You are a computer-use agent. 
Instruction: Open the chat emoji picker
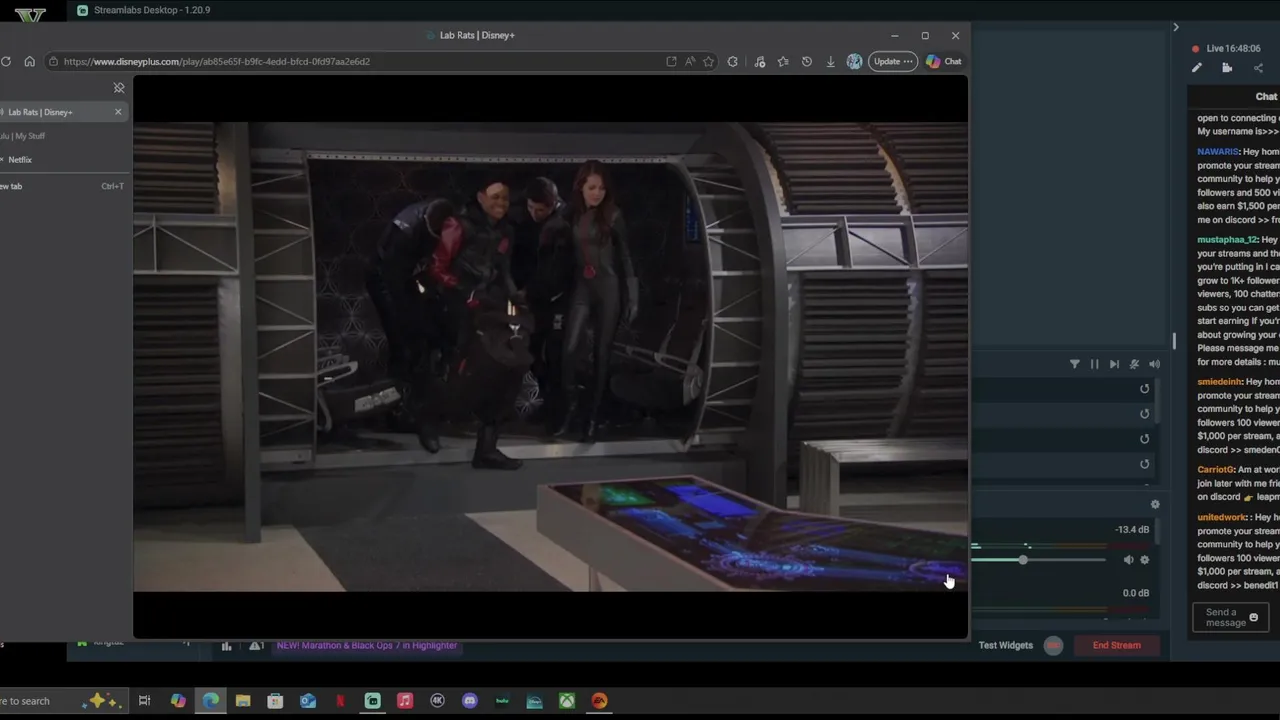coord(1253,617)
